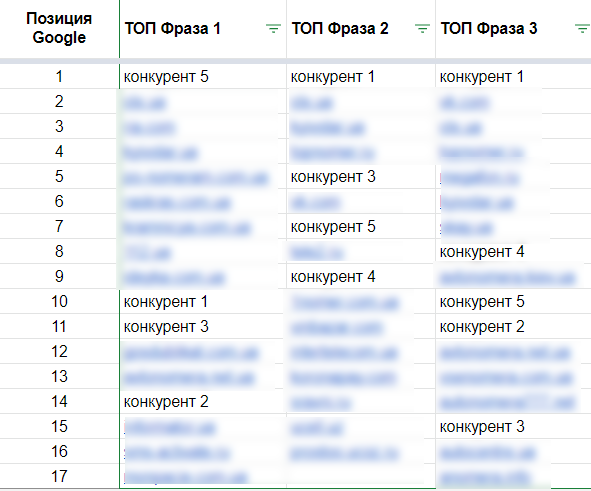Select конкурент 2 at position 11
The image size is (591, 491).
pyautogui.click(x=482, y=327)
